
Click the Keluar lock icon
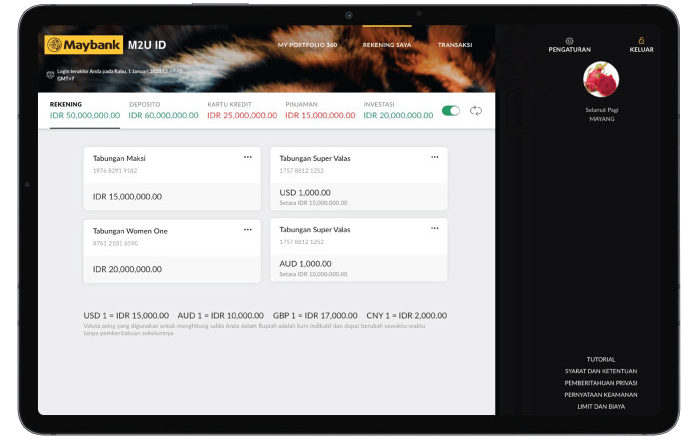click(641, 41)
